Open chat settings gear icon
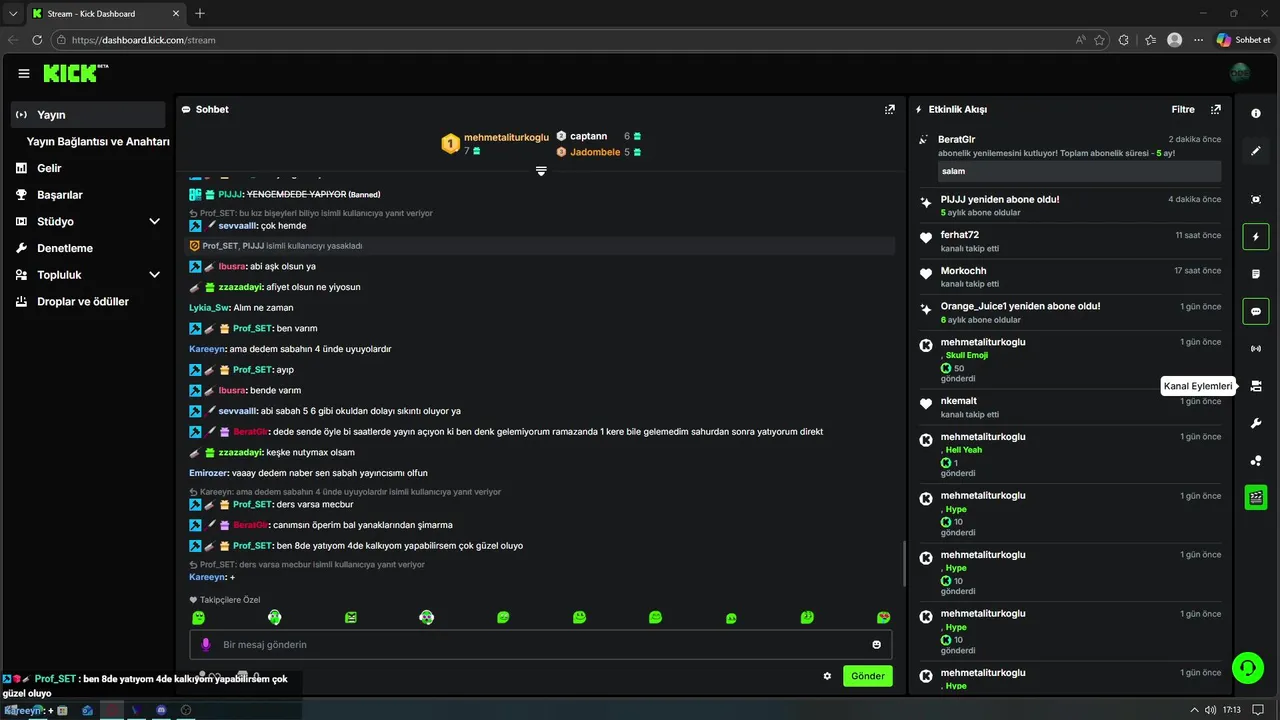1280x720 pixels. (x=827, y=676)
